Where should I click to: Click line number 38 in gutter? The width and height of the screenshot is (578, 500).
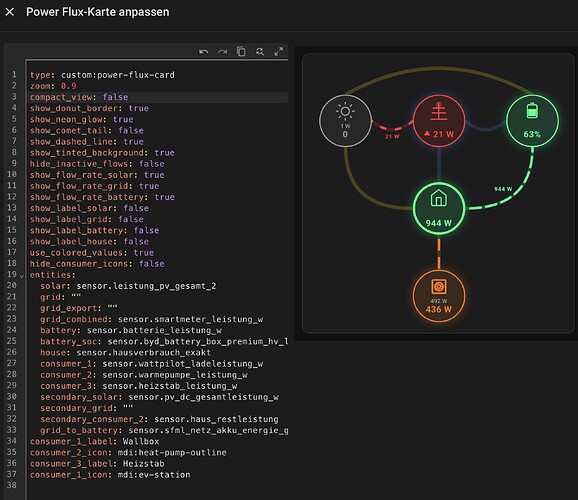coord(12,485)
